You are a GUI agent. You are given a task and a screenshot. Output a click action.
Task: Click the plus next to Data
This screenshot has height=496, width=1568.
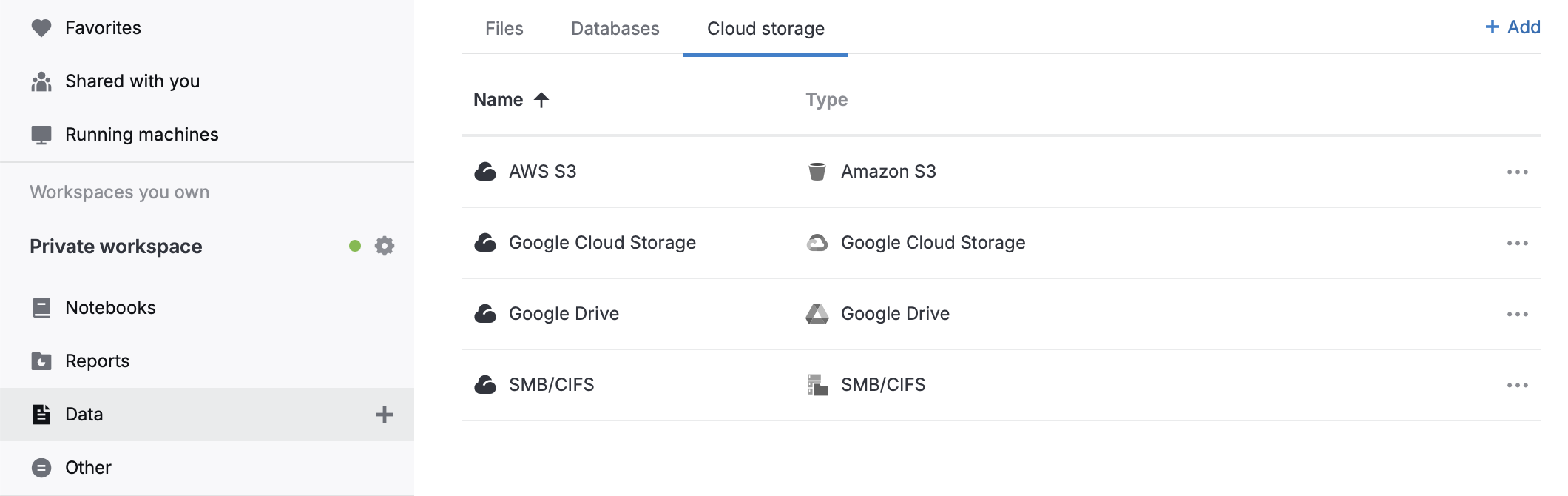click(x=384, y=415)
